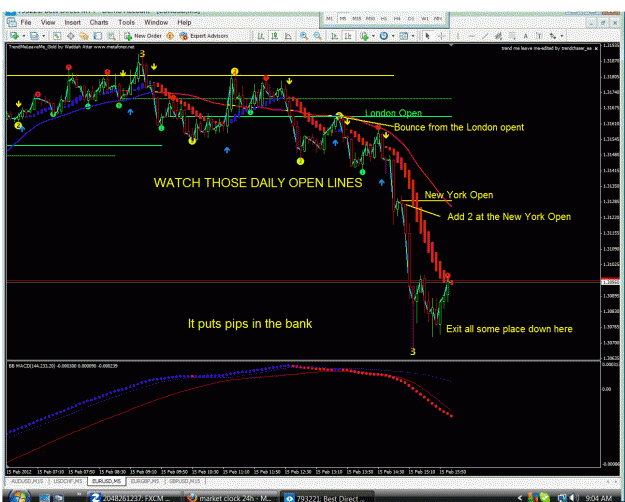
Task: Select the text label T tool
Action: 539,36
